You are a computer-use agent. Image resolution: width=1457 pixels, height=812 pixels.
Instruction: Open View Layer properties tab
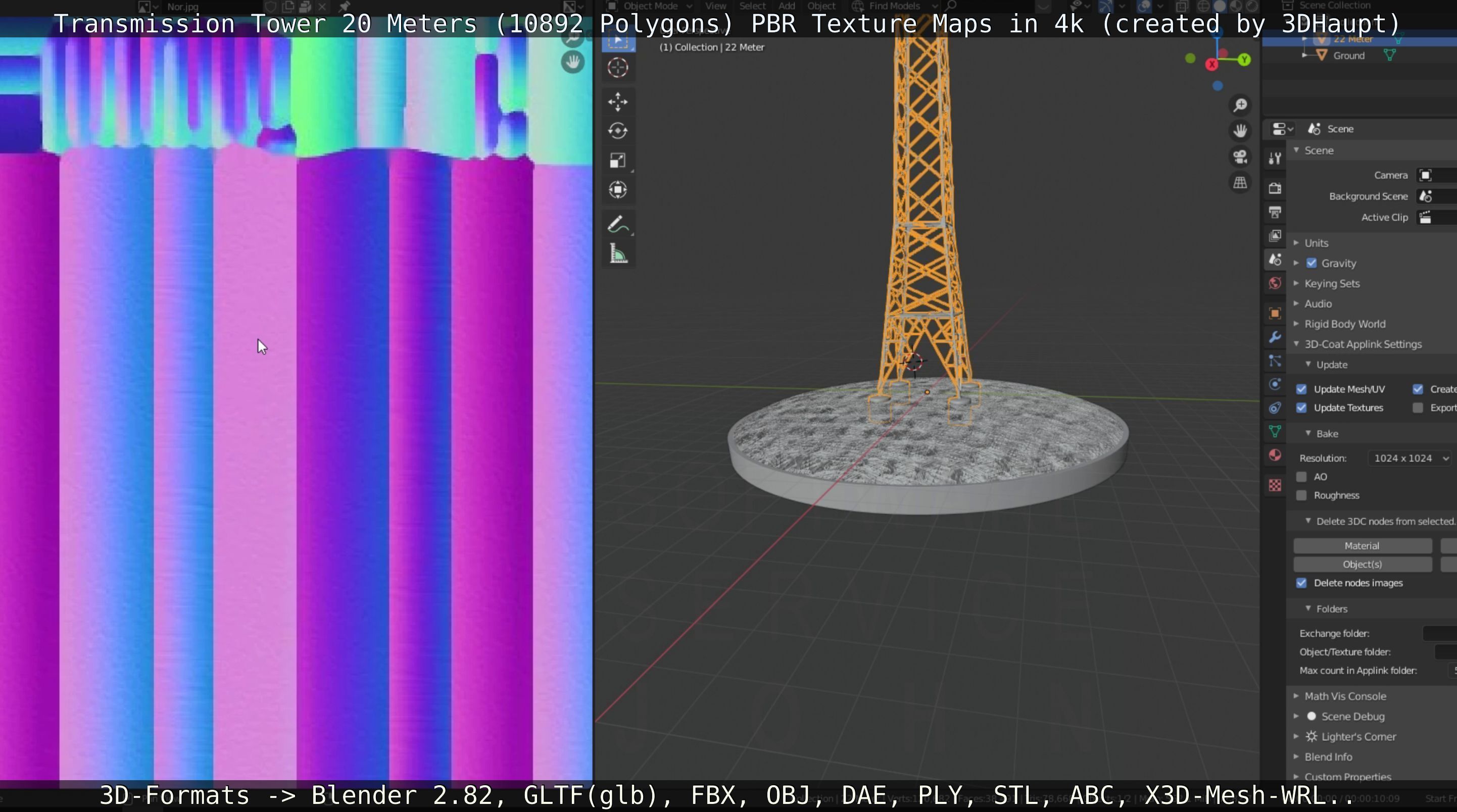pyautogui.click(x=1275, y=236)
